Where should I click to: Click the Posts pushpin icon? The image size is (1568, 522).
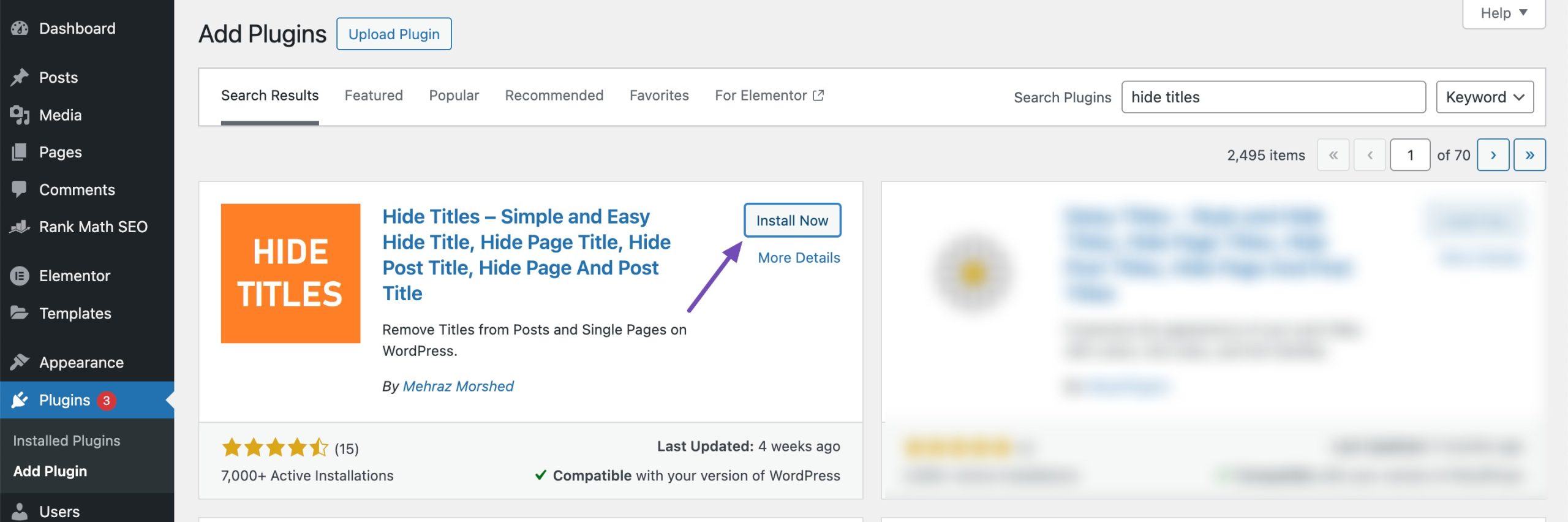tap(20, 77)
